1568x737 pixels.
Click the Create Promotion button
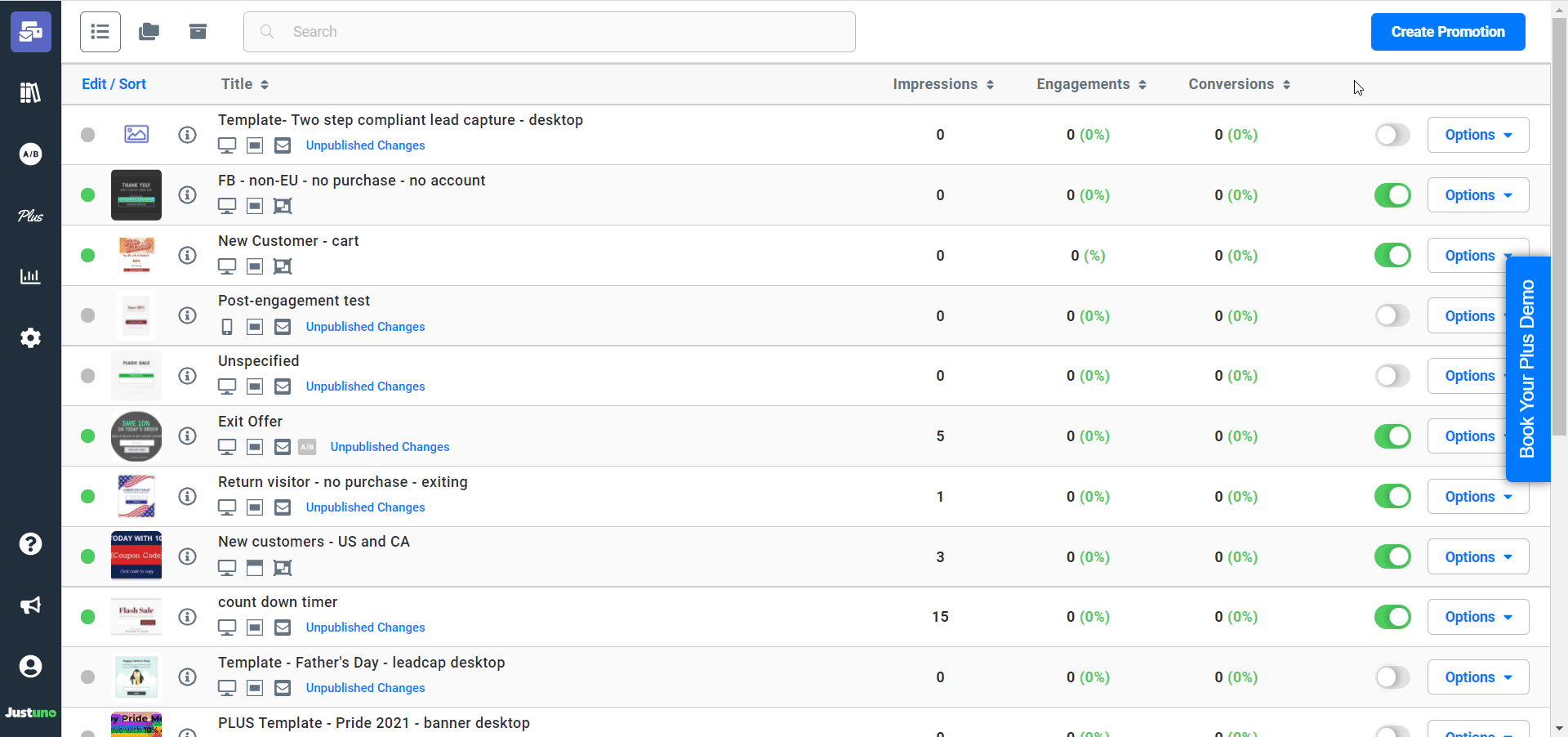pos(1447,32)
